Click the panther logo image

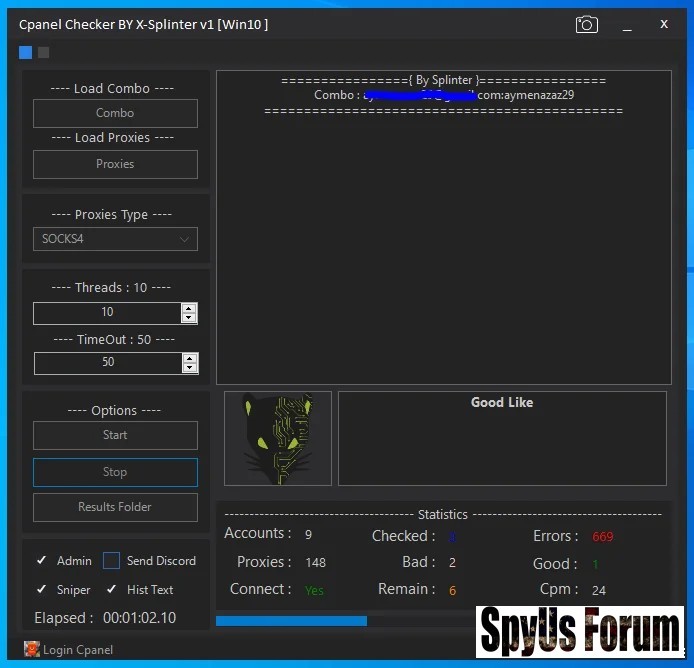click(278, 438)
